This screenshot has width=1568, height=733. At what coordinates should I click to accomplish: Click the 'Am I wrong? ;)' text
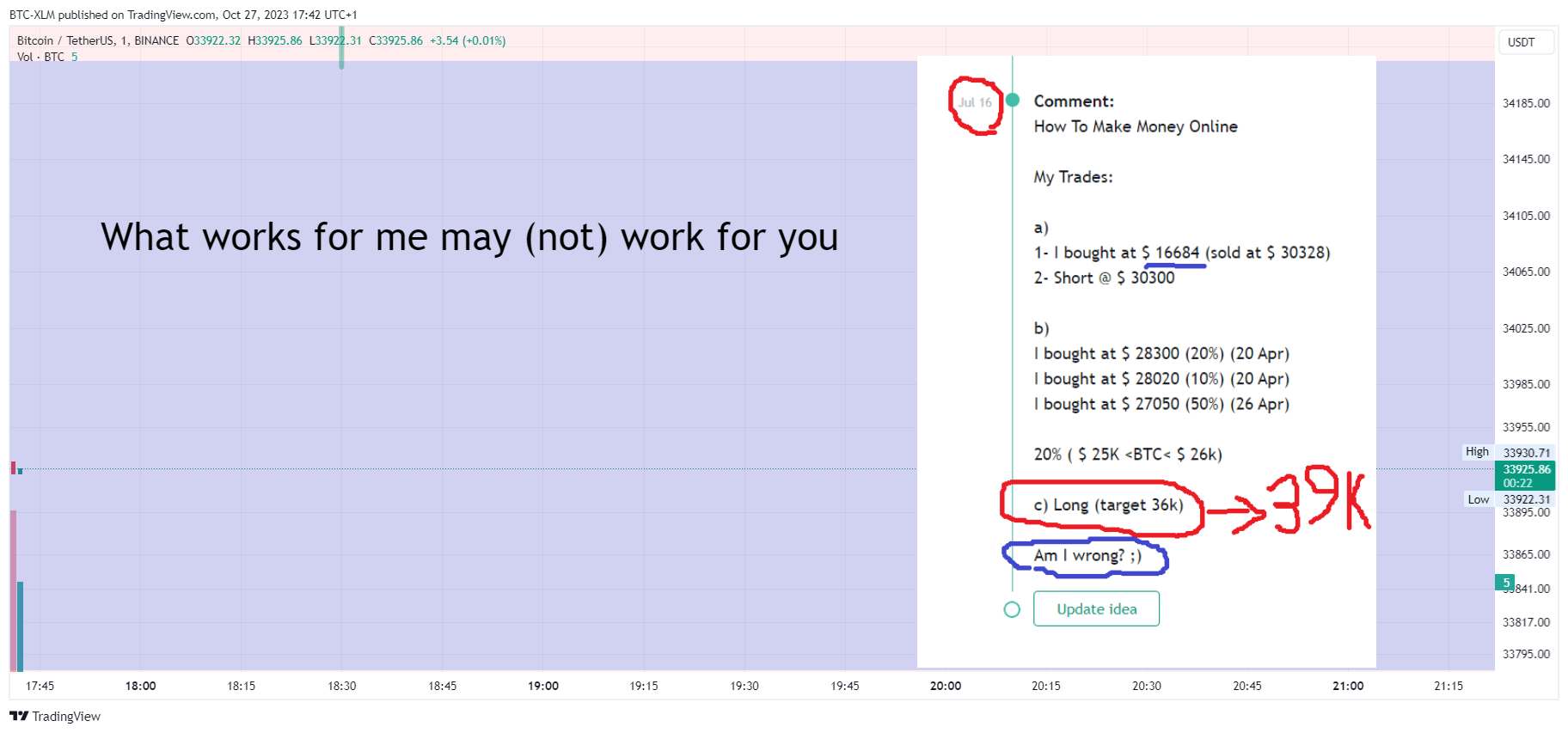(1087, 555)
